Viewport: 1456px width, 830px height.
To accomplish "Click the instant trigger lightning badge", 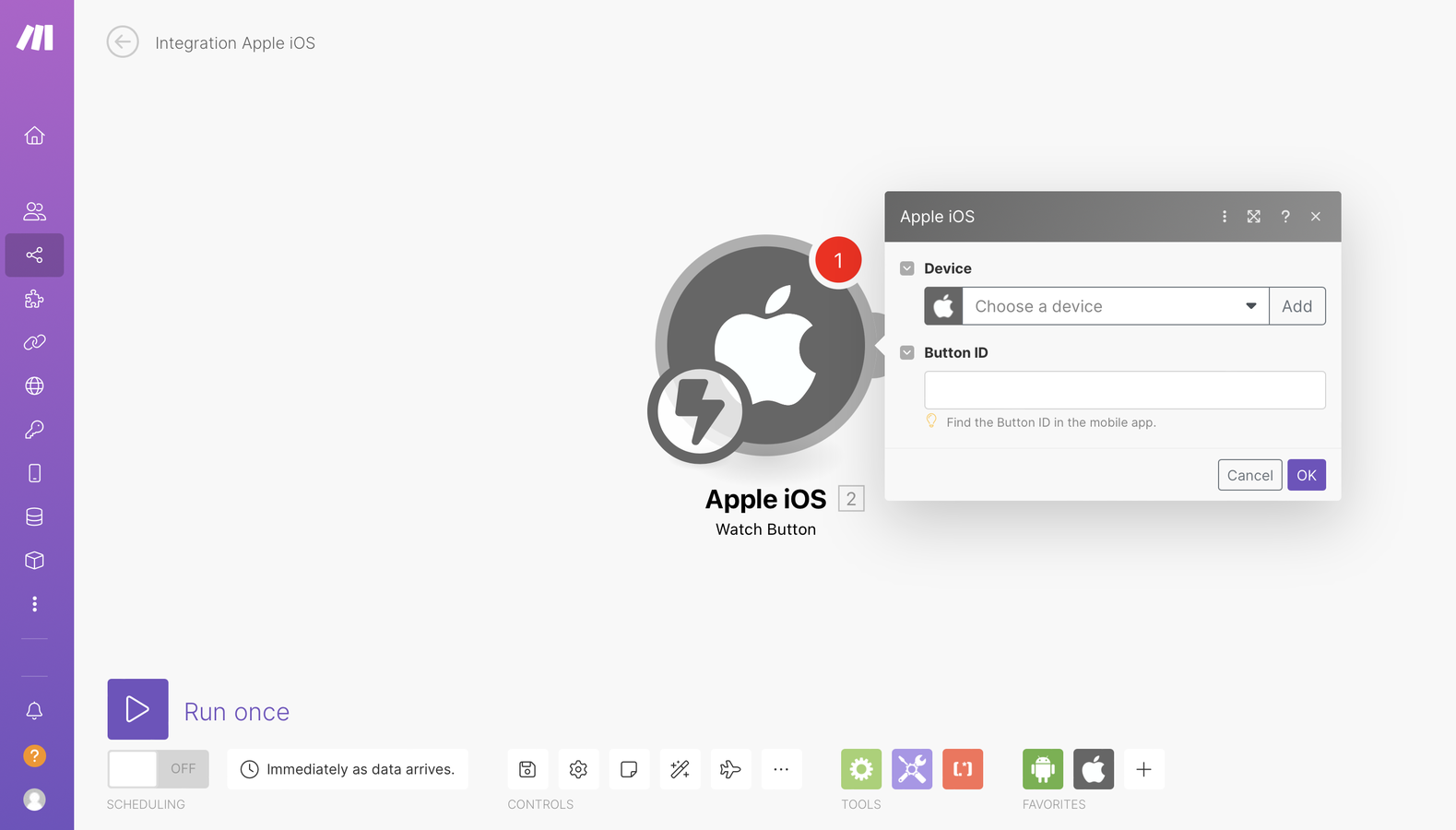I will pos(699,411).
